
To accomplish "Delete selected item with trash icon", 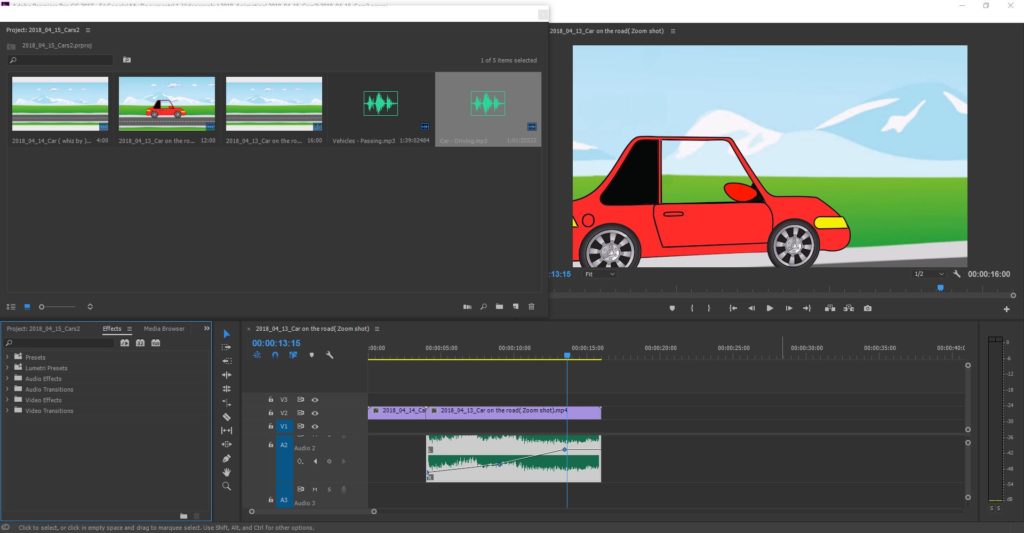I will pyautogui.click(x=531, y=307).
